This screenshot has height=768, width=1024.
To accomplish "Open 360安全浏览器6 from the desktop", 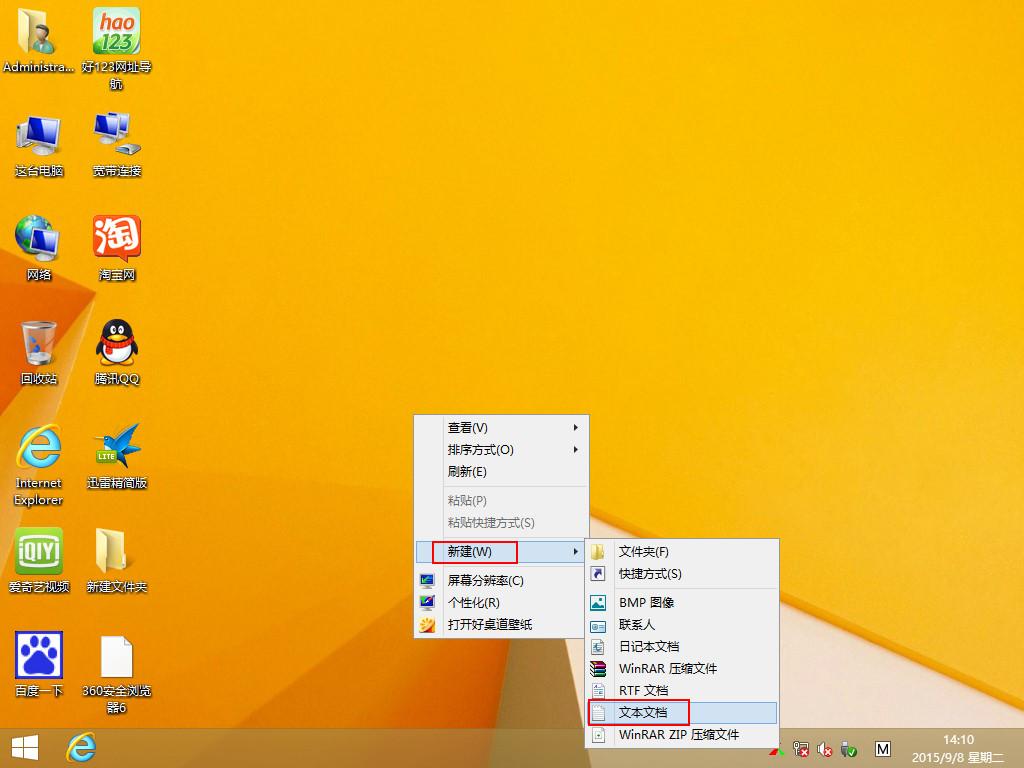I will (116, 655).
